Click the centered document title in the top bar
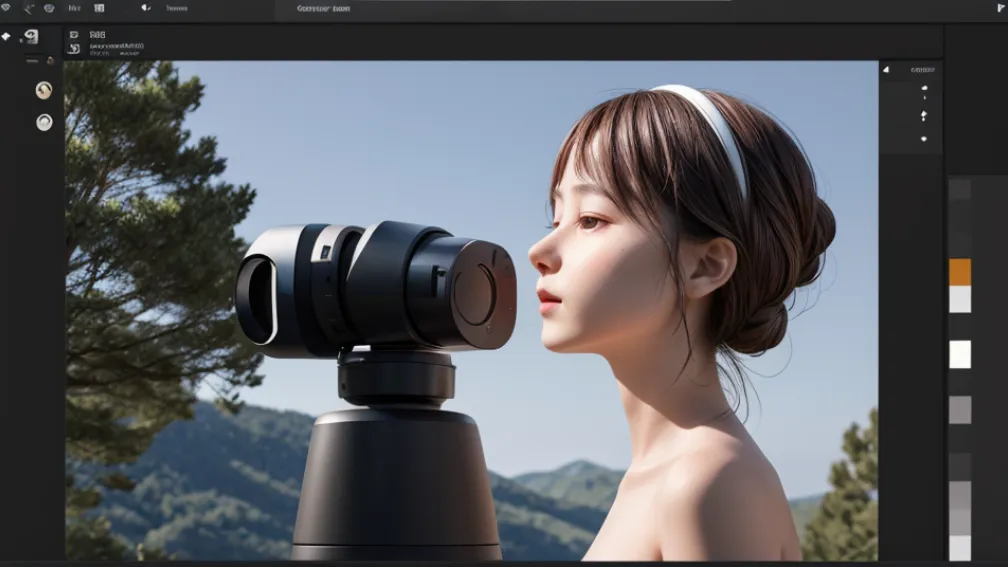Viewport: 1008px width, 567px height. [x=323, y=9]
